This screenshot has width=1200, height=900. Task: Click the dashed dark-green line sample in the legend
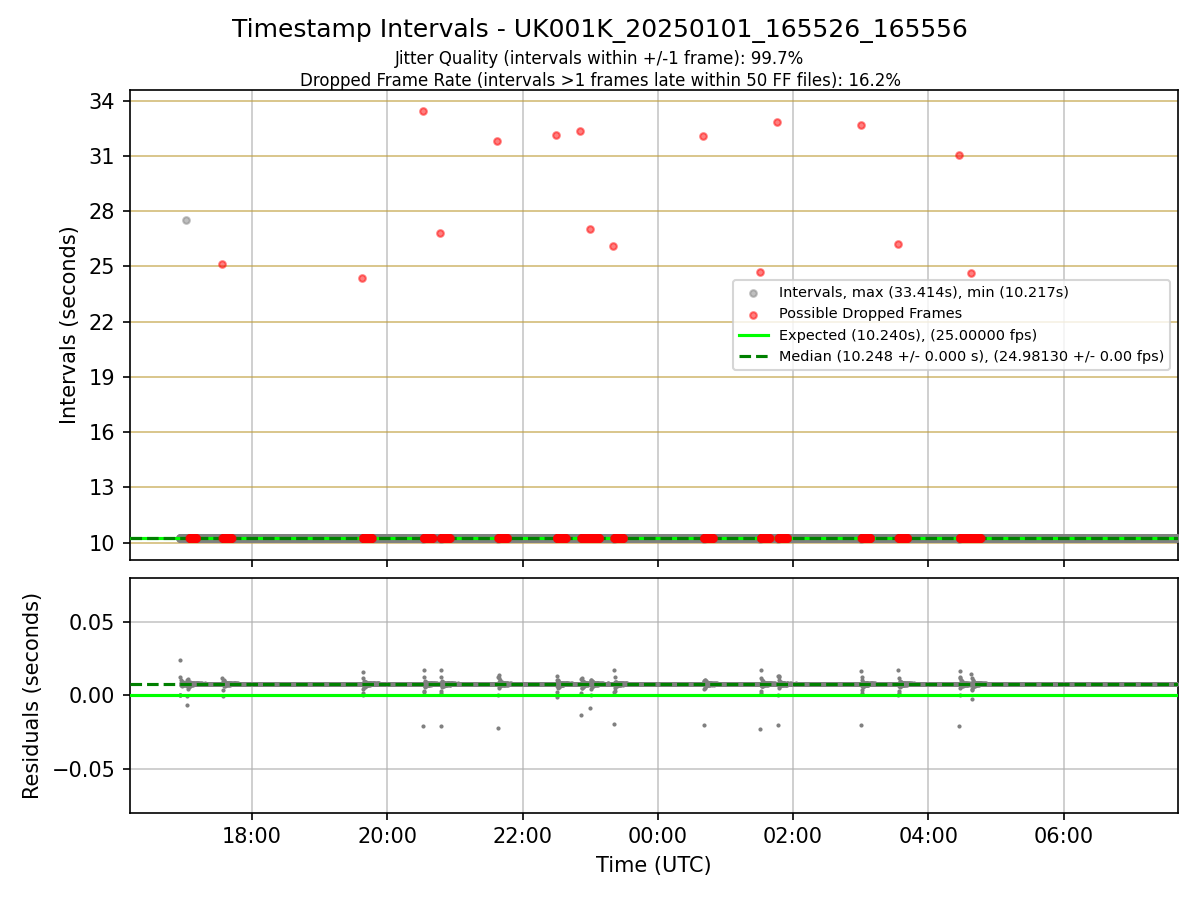coord(753,356)
